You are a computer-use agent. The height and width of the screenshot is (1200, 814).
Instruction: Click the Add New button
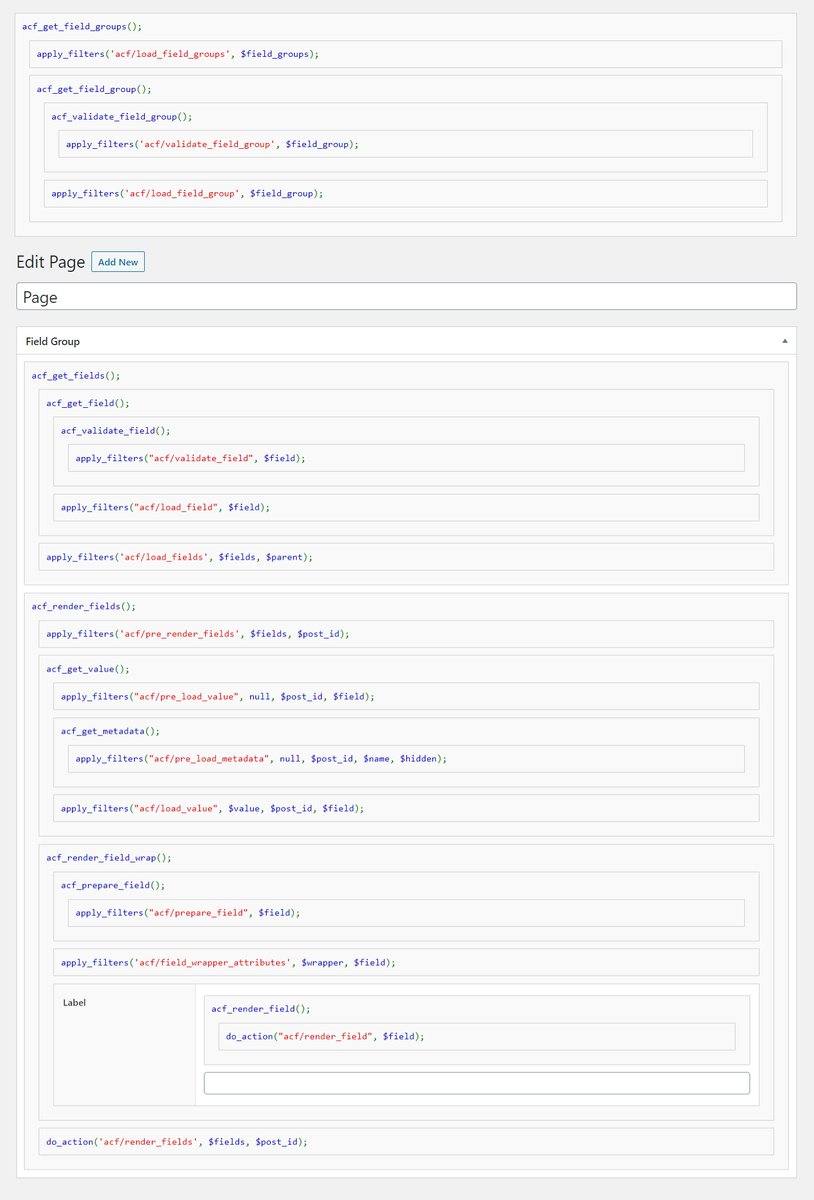point(118,262)
